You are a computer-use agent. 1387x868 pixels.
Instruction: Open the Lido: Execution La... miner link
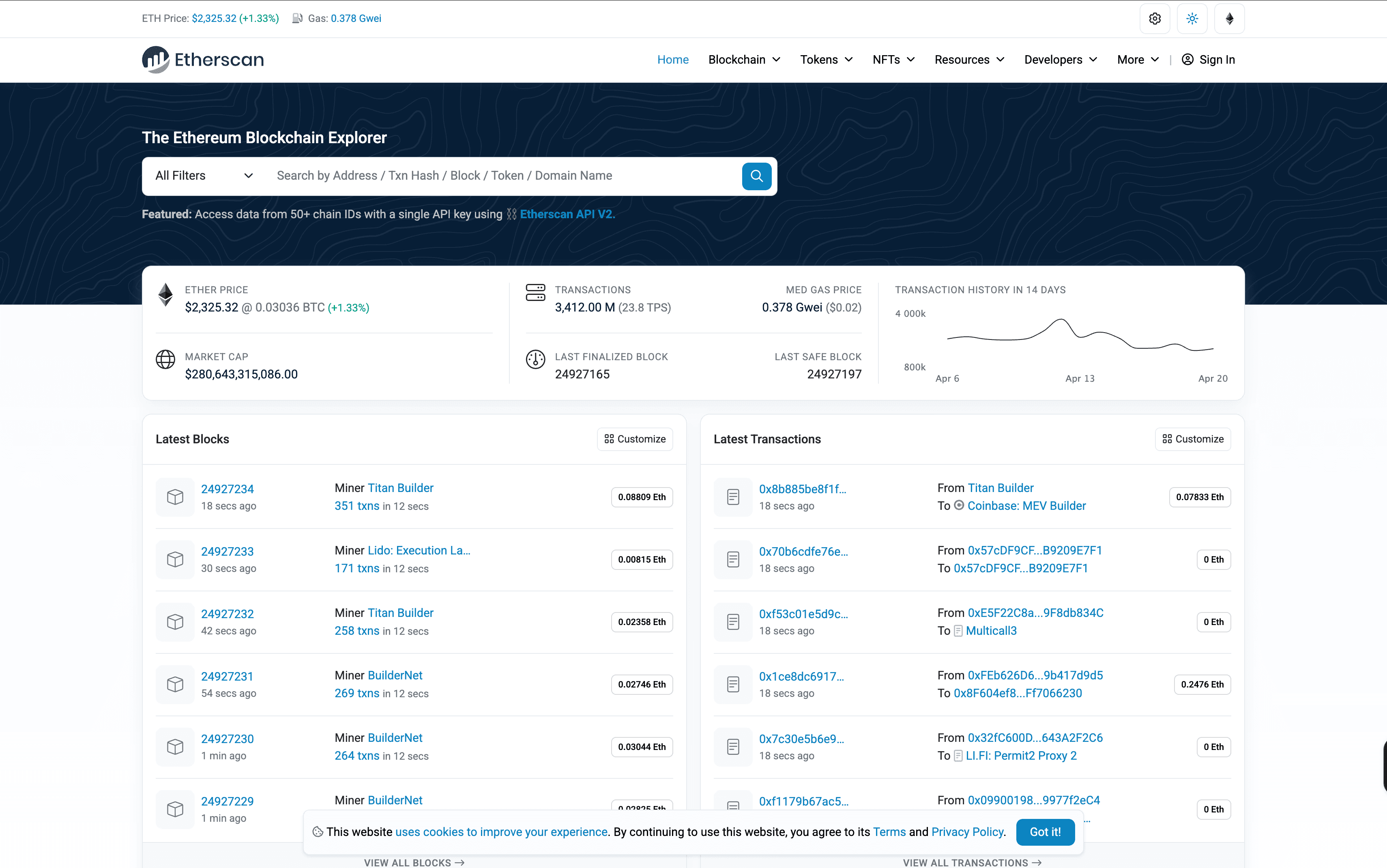click(x=419, y=550)
